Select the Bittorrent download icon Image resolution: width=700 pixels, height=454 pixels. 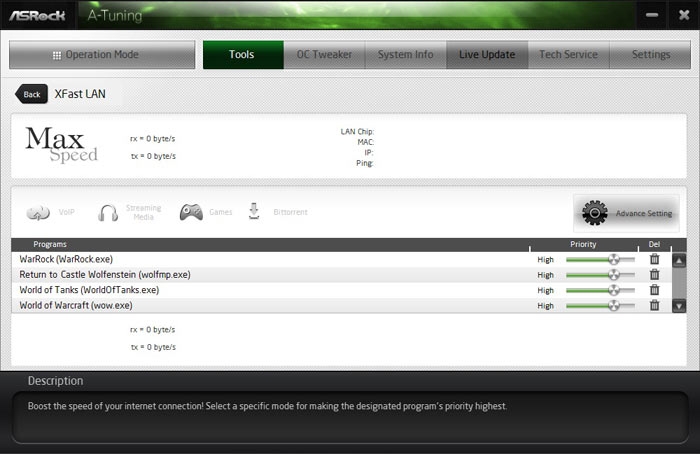pyautogui.click(x=254, y=212)
